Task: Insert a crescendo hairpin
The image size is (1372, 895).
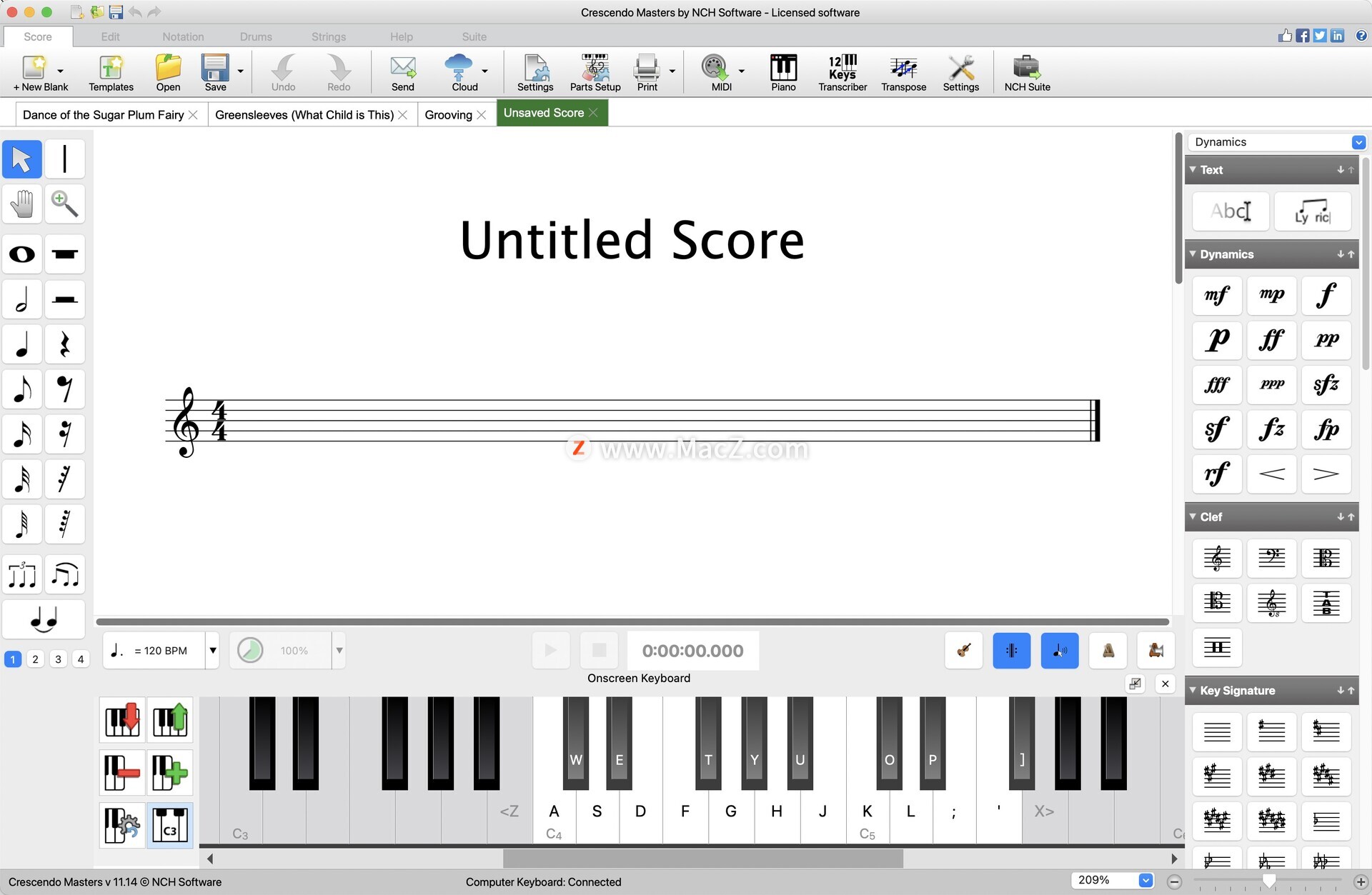Action: tap(1272, 474)
